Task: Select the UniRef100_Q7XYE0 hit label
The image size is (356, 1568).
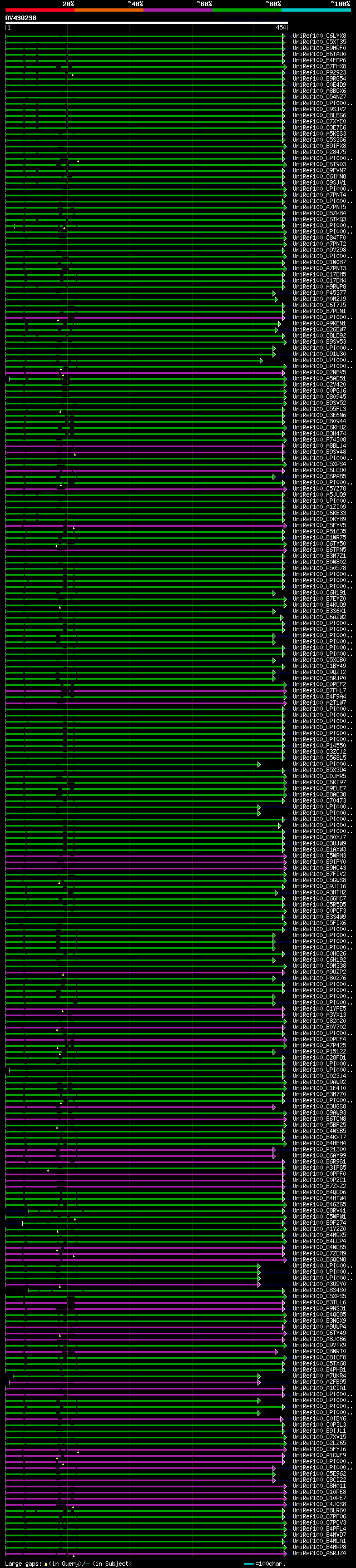Action: [319, 122]
